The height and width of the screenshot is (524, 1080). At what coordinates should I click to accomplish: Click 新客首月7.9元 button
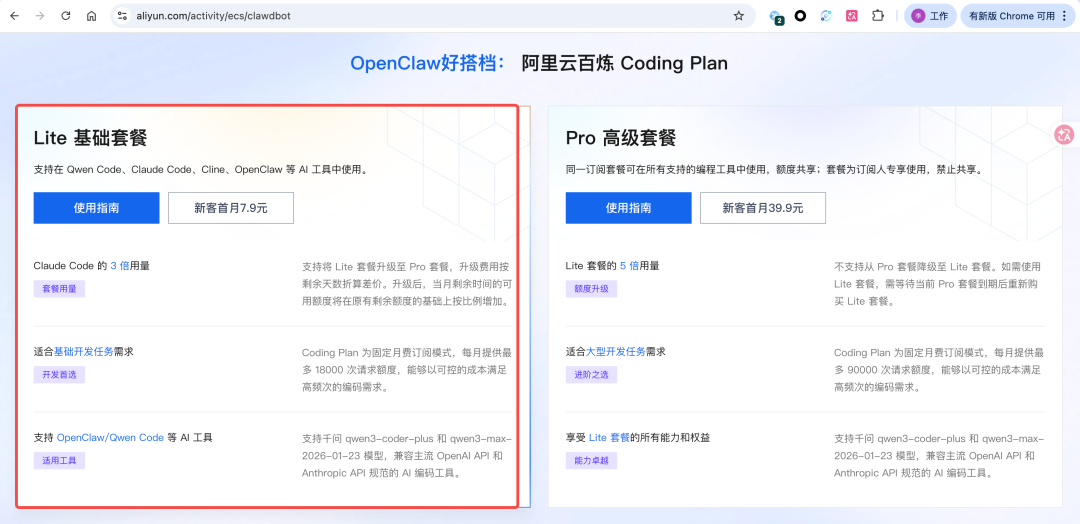click(231, 208)
